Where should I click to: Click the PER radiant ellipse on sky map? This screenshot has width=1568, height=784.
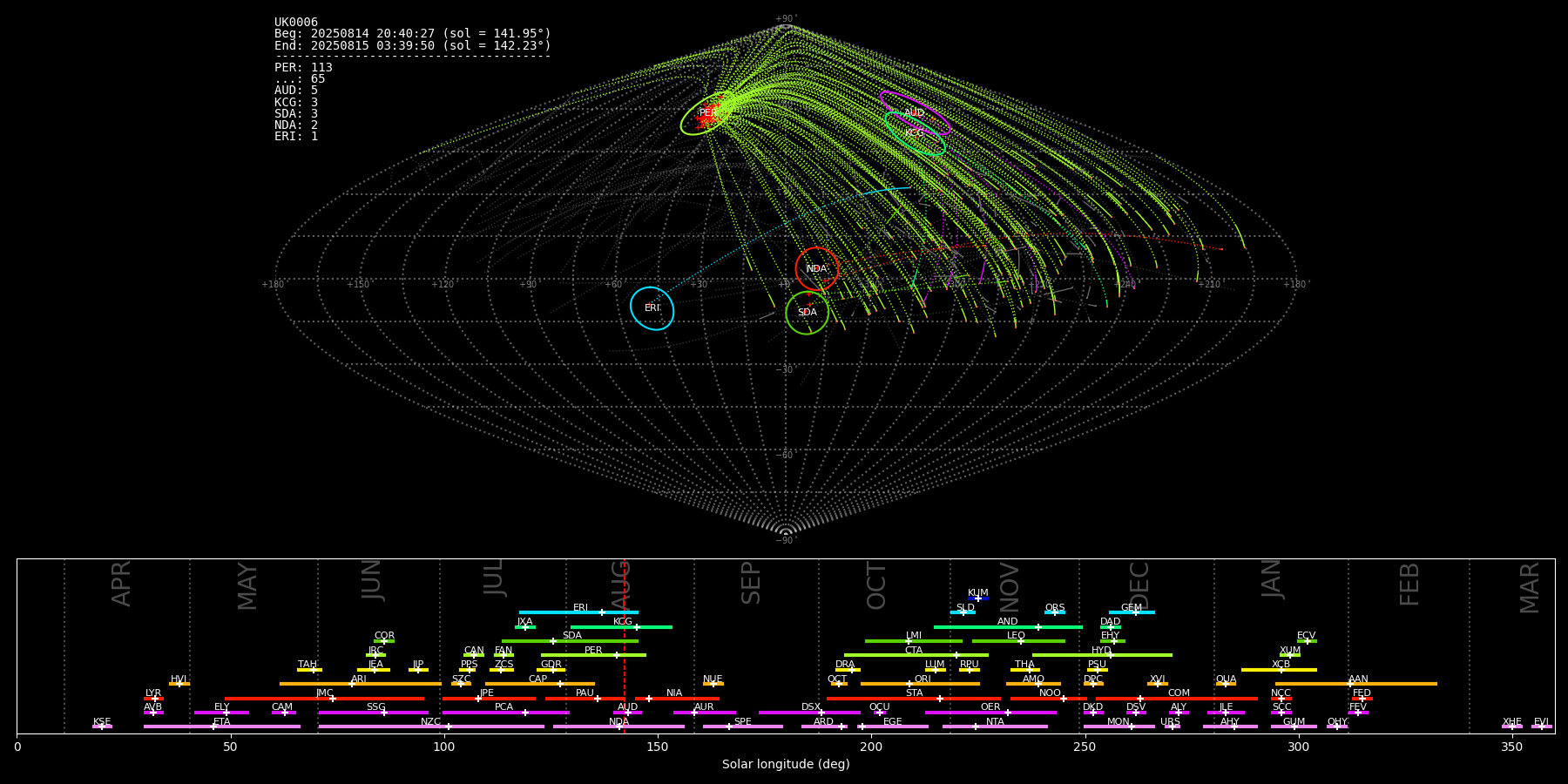[x=707, y=113]
